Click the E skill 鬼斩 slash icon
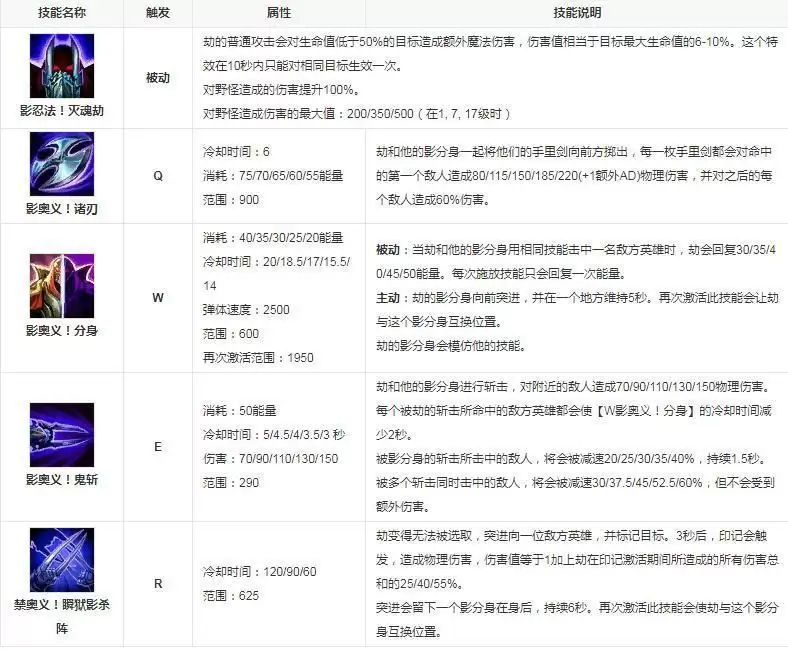The width and height of the screenshot is (788, 649). click(x=62, y=435)
